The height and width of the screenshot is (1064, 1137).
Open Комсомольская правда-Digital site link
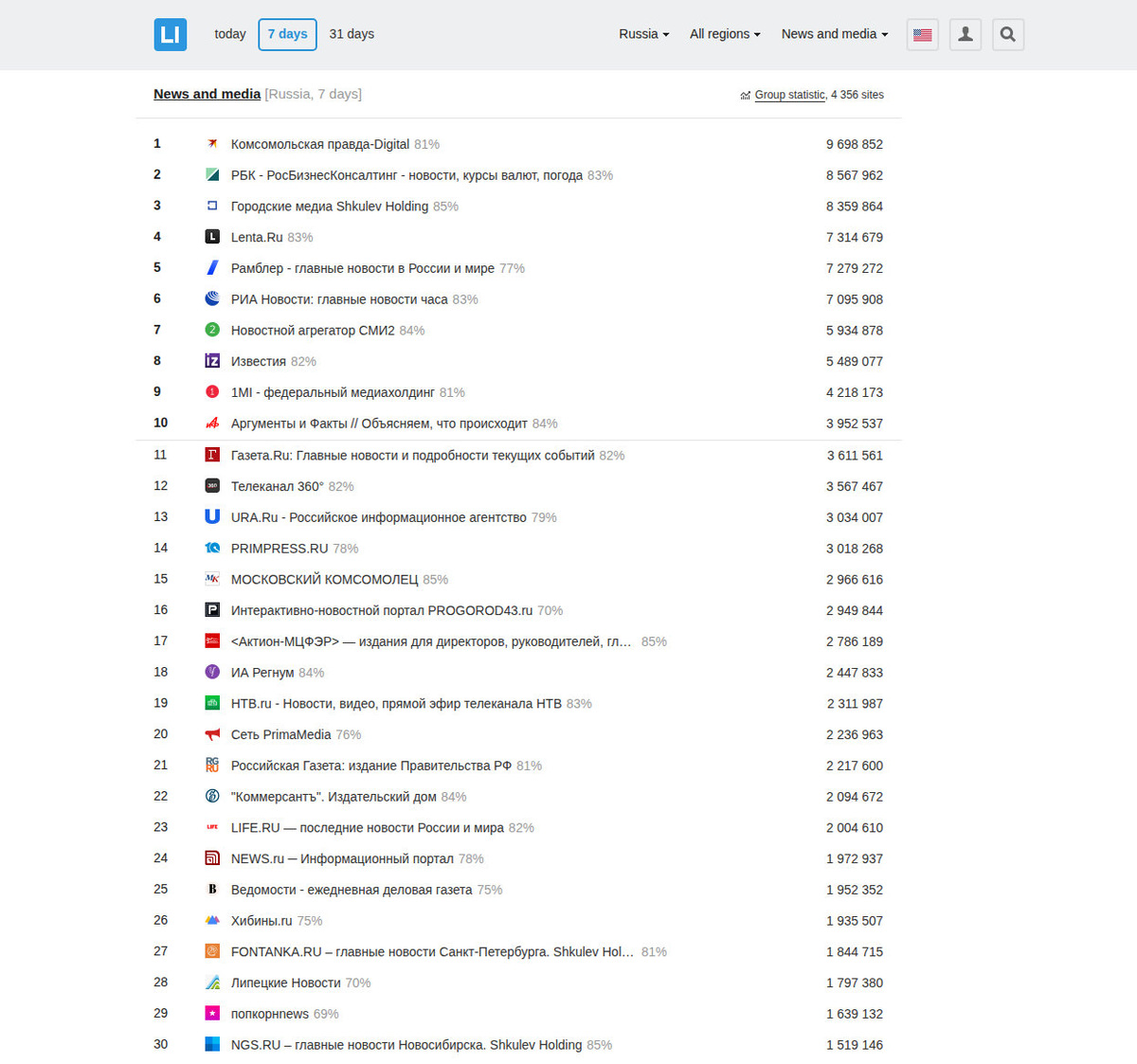(x=320, y=144)
